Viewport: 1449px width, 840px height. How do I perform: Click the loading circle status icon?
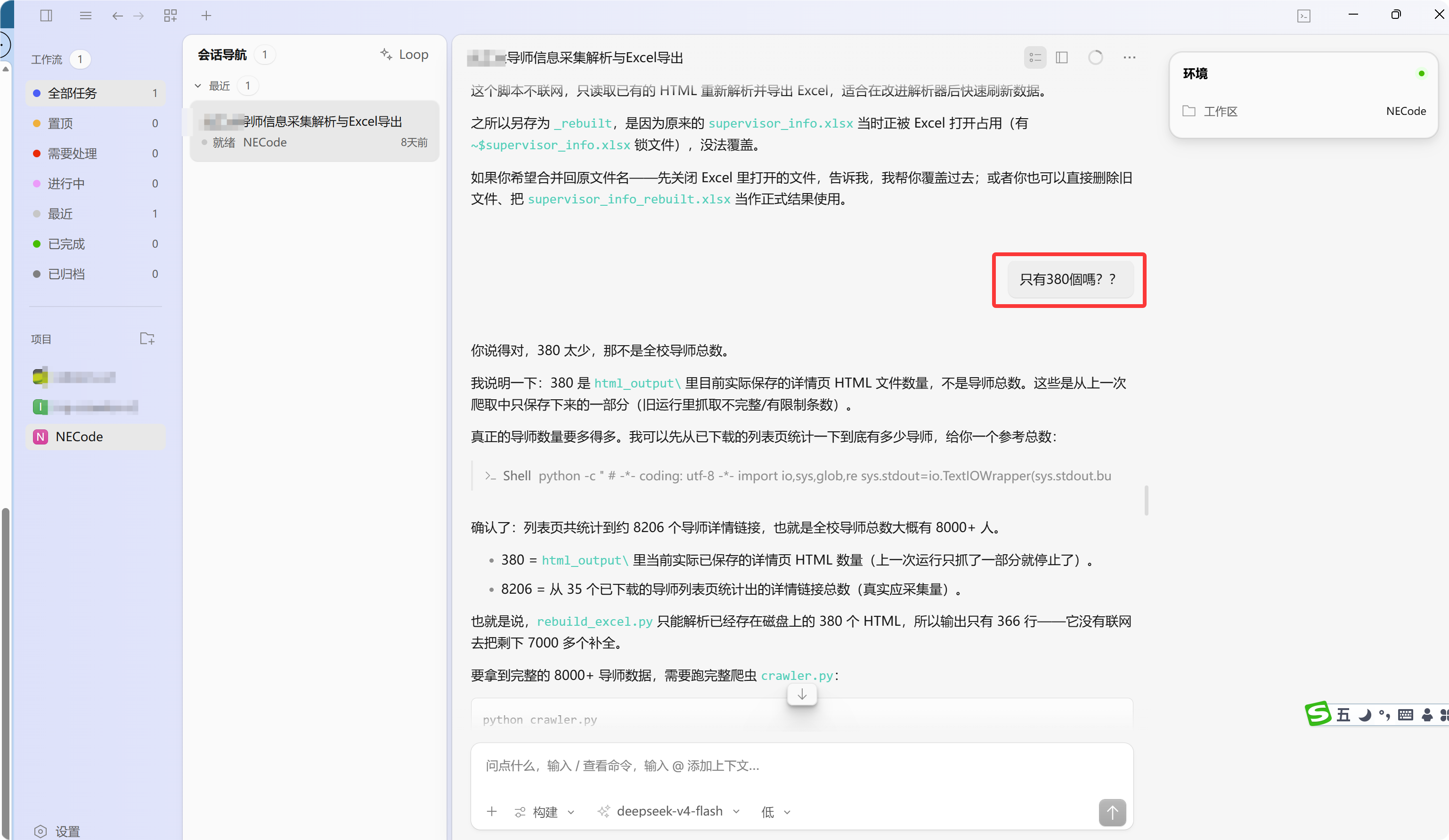(1095, 57)
